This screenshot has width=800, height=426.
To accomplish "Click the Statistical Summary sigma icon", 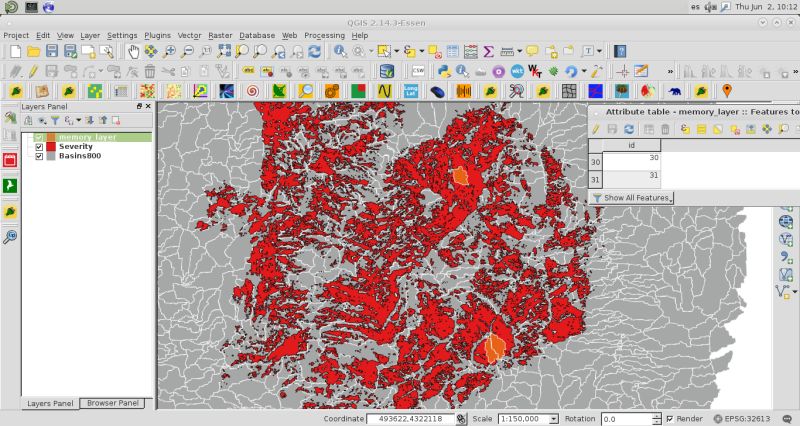I will [x=488, y=51].
